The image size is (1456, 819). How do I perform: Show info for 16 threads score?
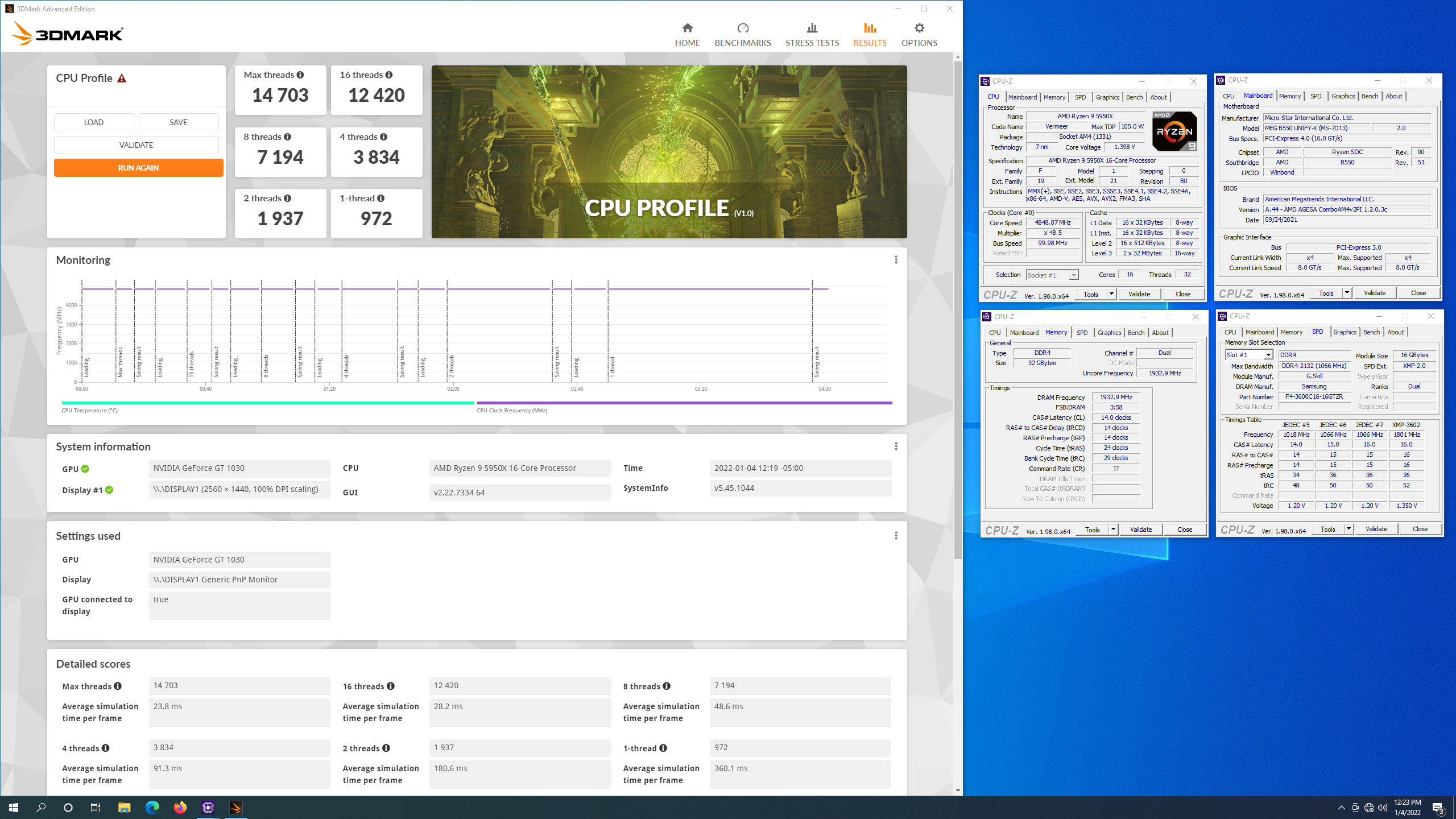coord(389,75)
